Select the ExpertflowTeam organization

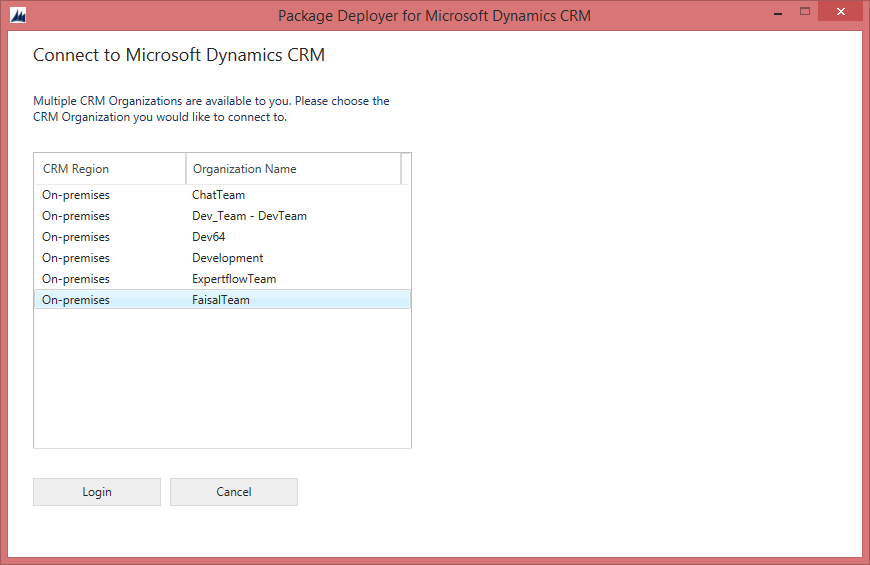tap(234, 279)
